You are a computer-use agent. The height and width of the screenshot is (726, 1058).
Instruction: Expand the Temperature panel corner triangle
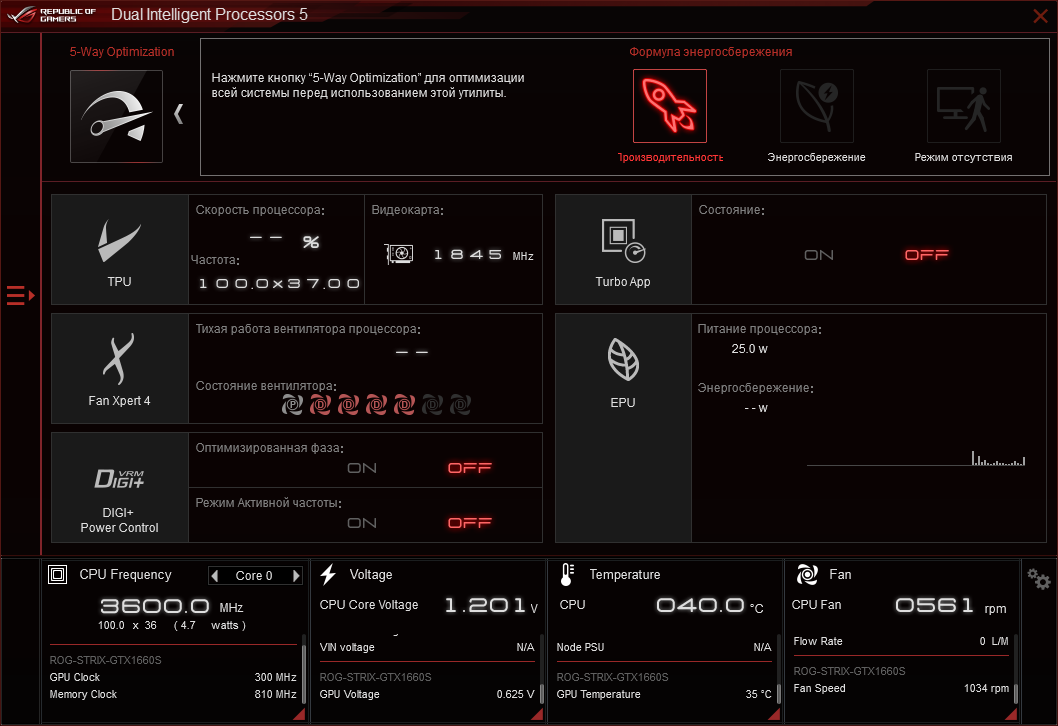pyautogui.click(x=774, y=715)
